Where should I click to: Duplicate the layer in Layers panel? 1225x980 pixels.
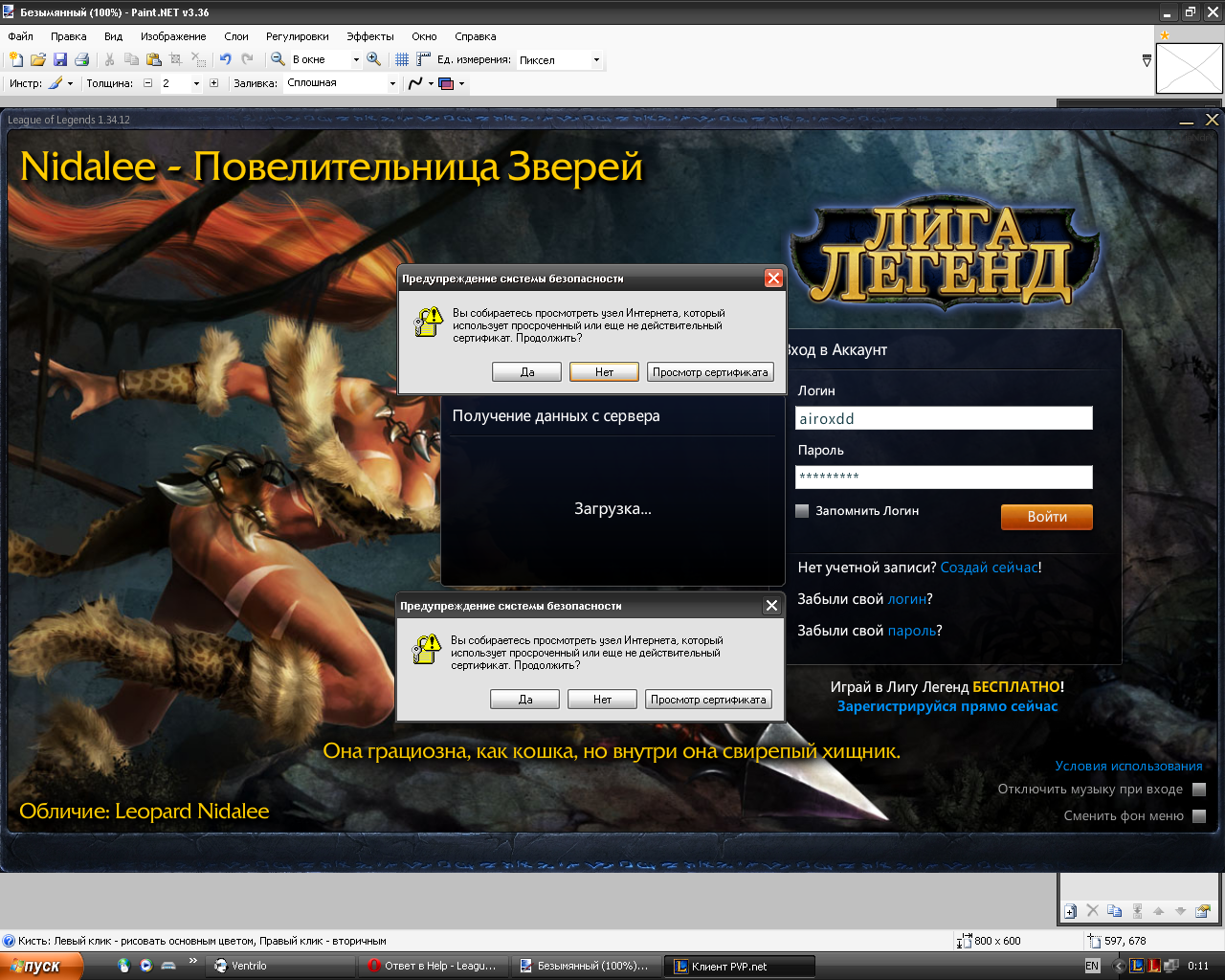click(1114, 911)
